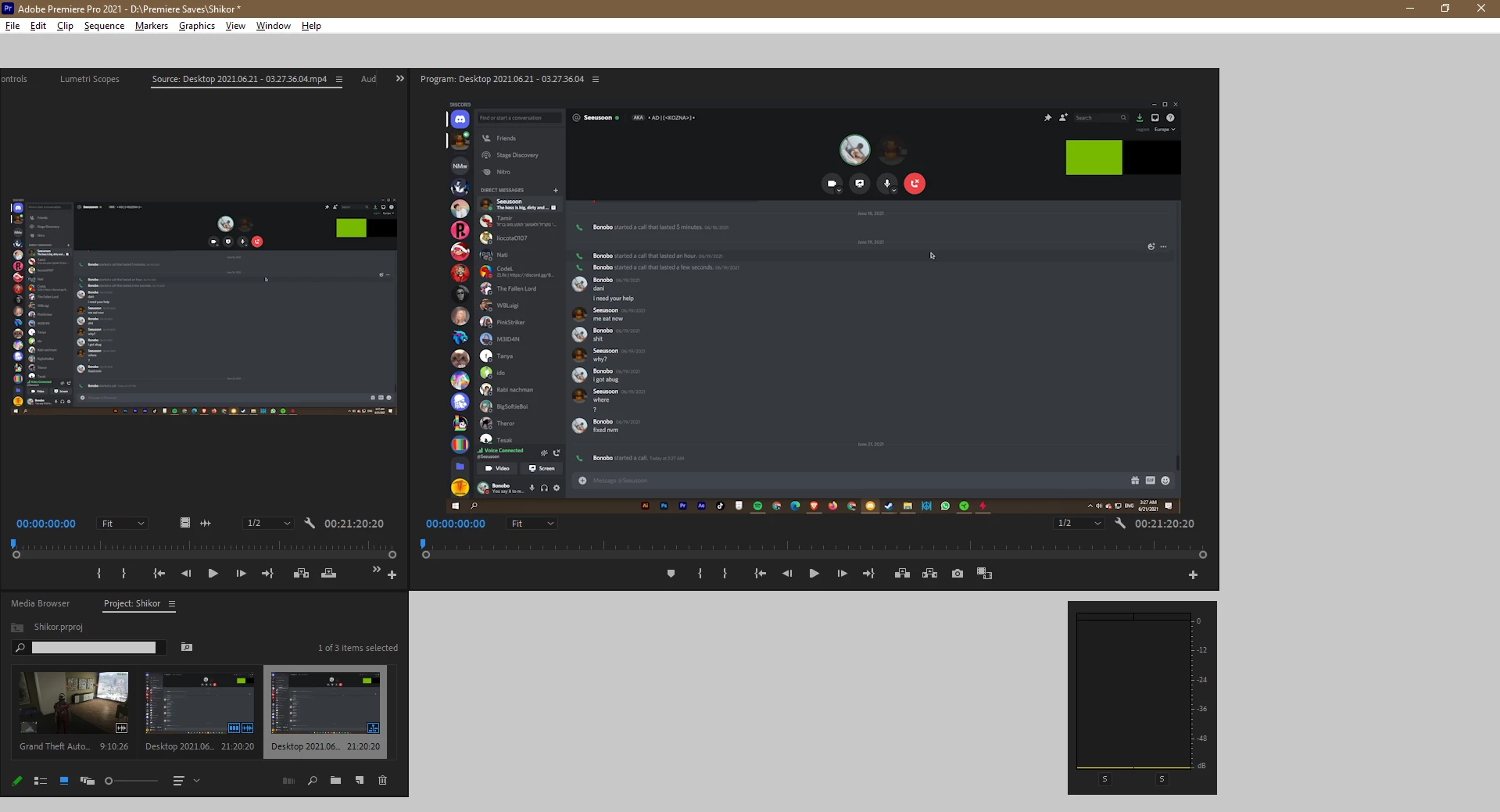Select selected Desktop sequence thumbnail
The width and height of the screenshot is (1500, 812).
(x=326, y=703)
